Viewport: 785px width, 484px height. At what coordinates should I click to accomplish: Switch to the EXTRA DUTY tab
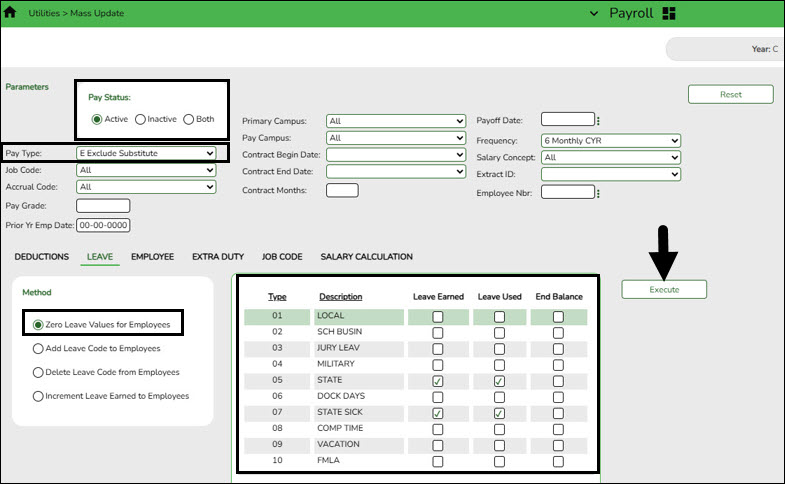[218, 257]
